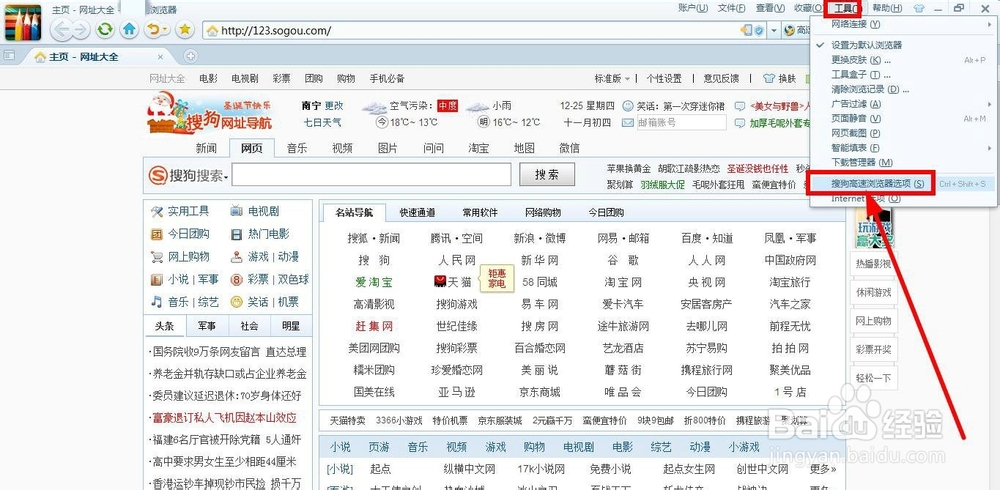This screenshot has height=490, width=1000.
Task: Select 搜狗高速浏览器选项 menu entry
Action: pos(902,184)
